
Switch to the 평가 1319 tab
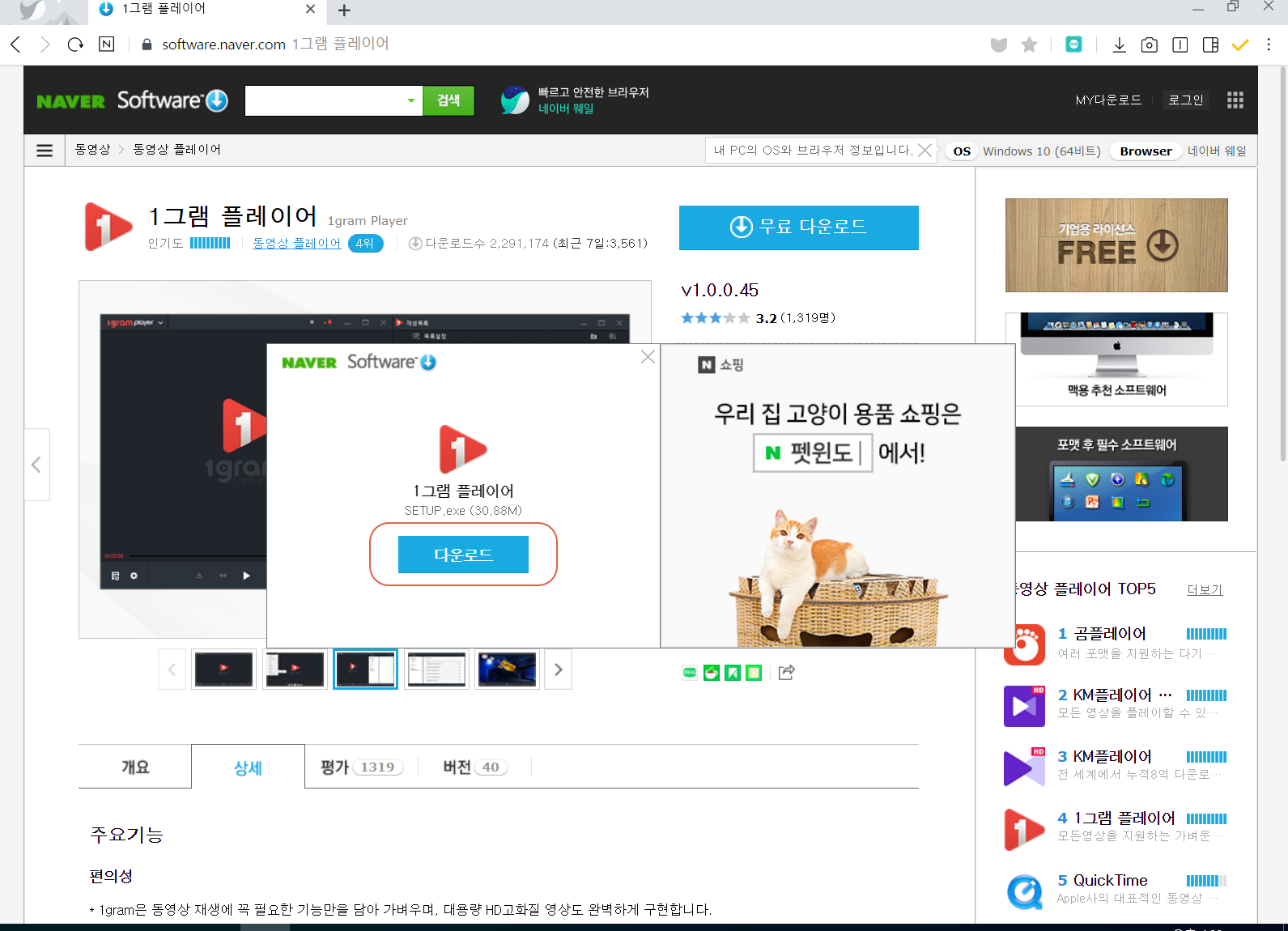point(361,767)
